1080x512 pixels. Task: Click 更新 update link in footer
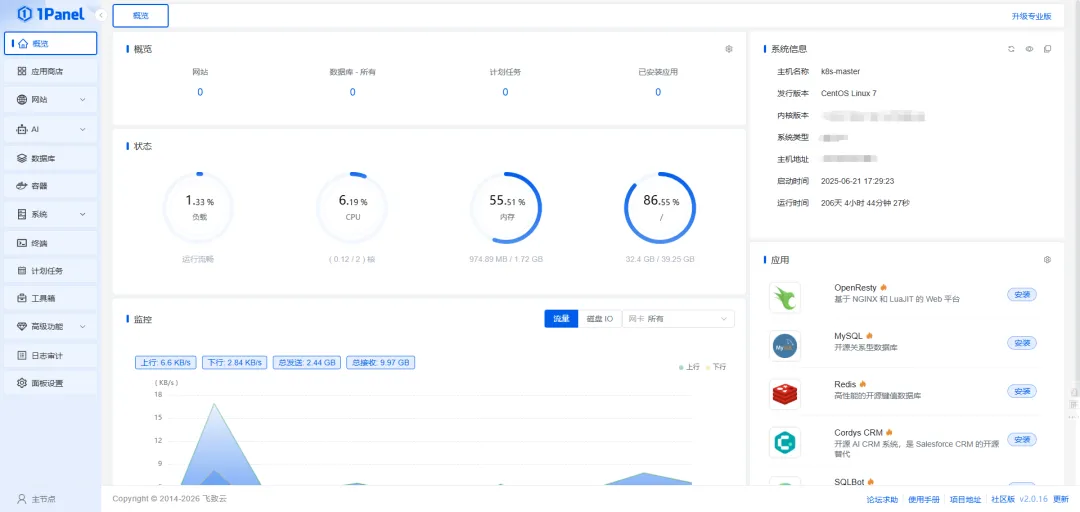(x=1061, y=500)
